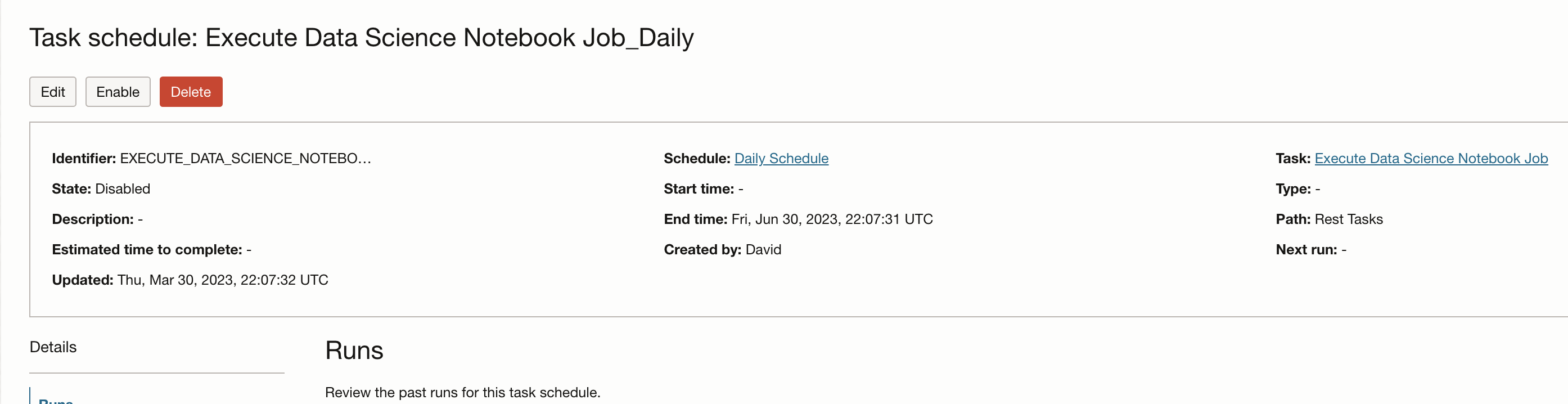The width and height of the screenshot is (1568, 404).
Task: Click the Runs section heading
Action: (354, 351)
